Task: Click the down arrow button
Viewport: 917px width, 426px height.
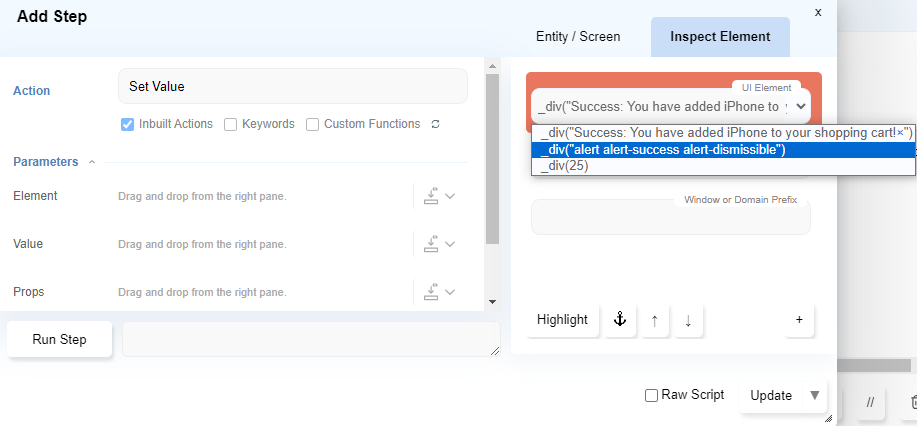Action: [x=688, y=320]
